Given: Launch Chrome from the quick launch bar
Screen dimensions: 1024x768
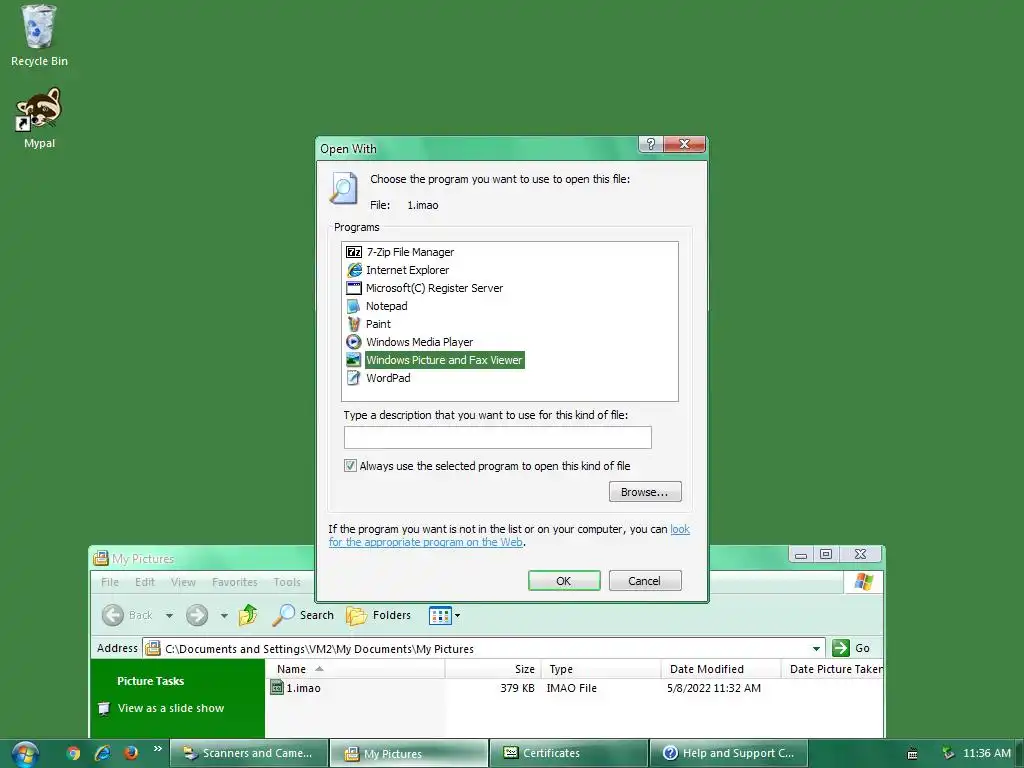Looking at the screenshot, I should tap(74, 753).
